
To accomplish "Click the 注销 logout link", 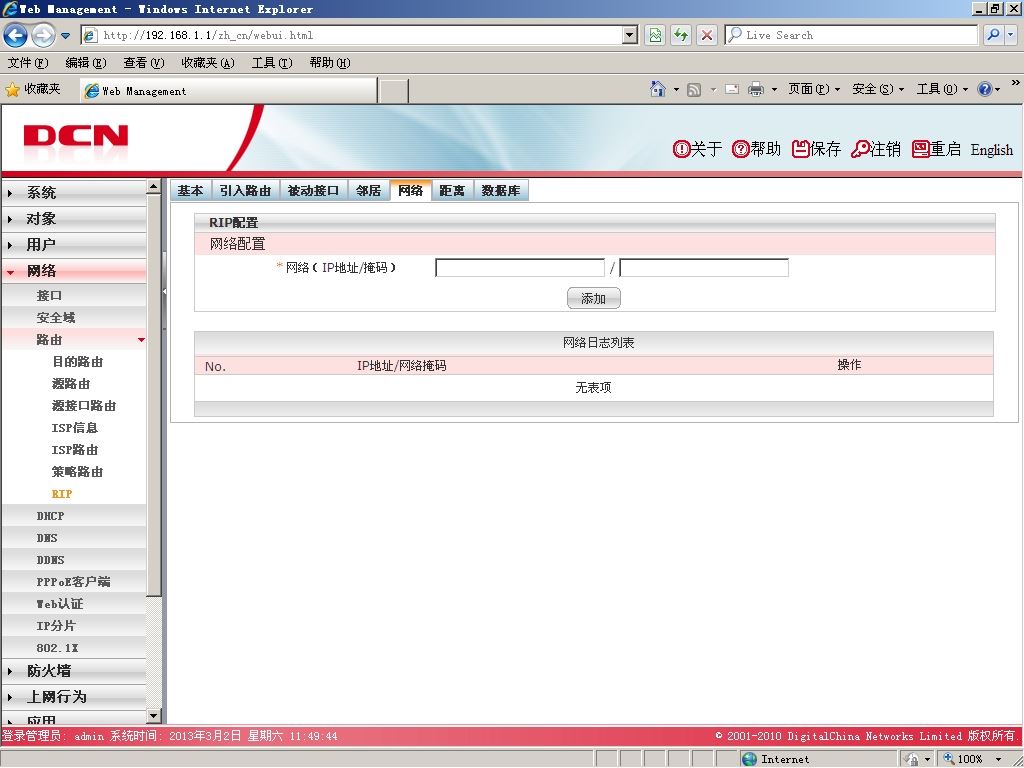I will pyautogui.click(x=876, y=149).
